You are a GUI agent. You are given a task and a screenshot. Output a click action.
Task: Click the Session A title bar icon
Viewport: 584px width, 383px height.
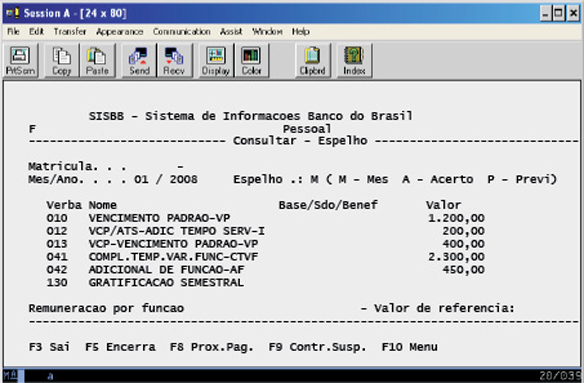(x=13, y=14)
